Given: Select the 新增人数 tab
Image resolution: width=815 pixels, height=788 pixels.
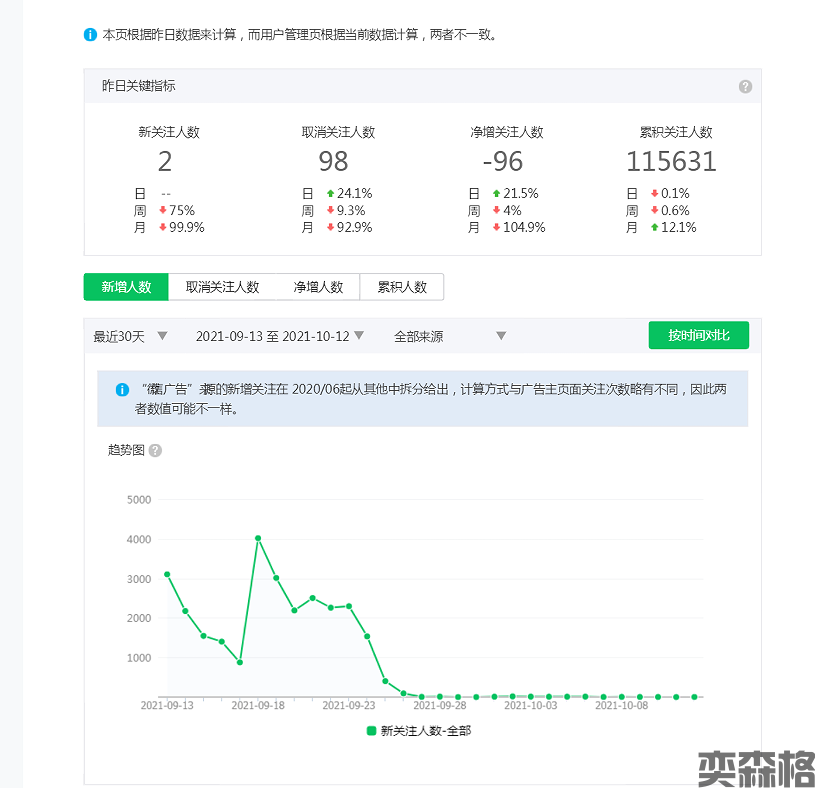Looking at the screenshot, I should 126,287.
